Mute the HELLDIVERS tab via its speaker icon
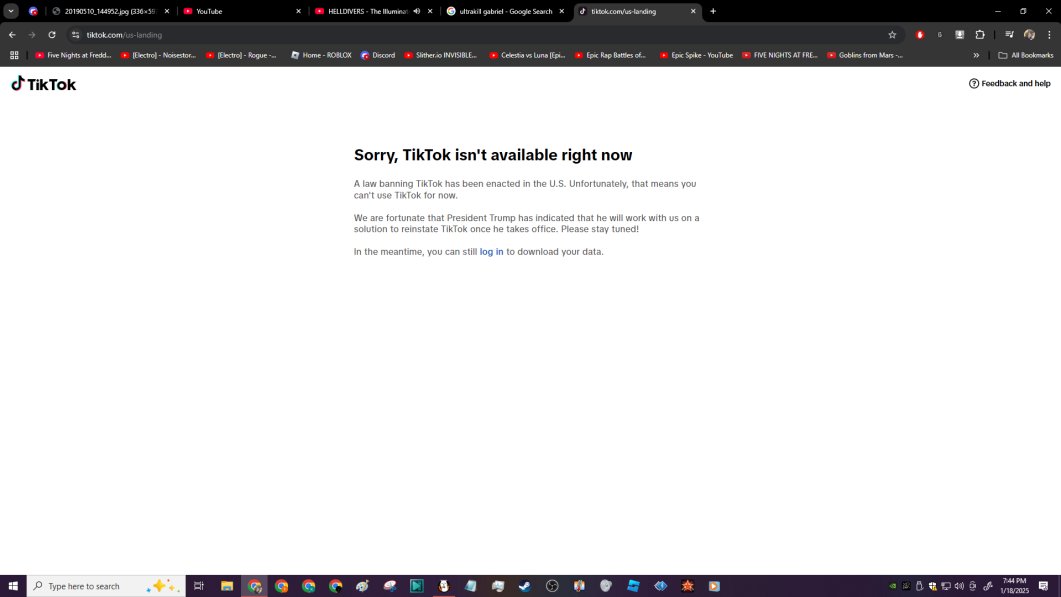 click(x=416, y=11)
